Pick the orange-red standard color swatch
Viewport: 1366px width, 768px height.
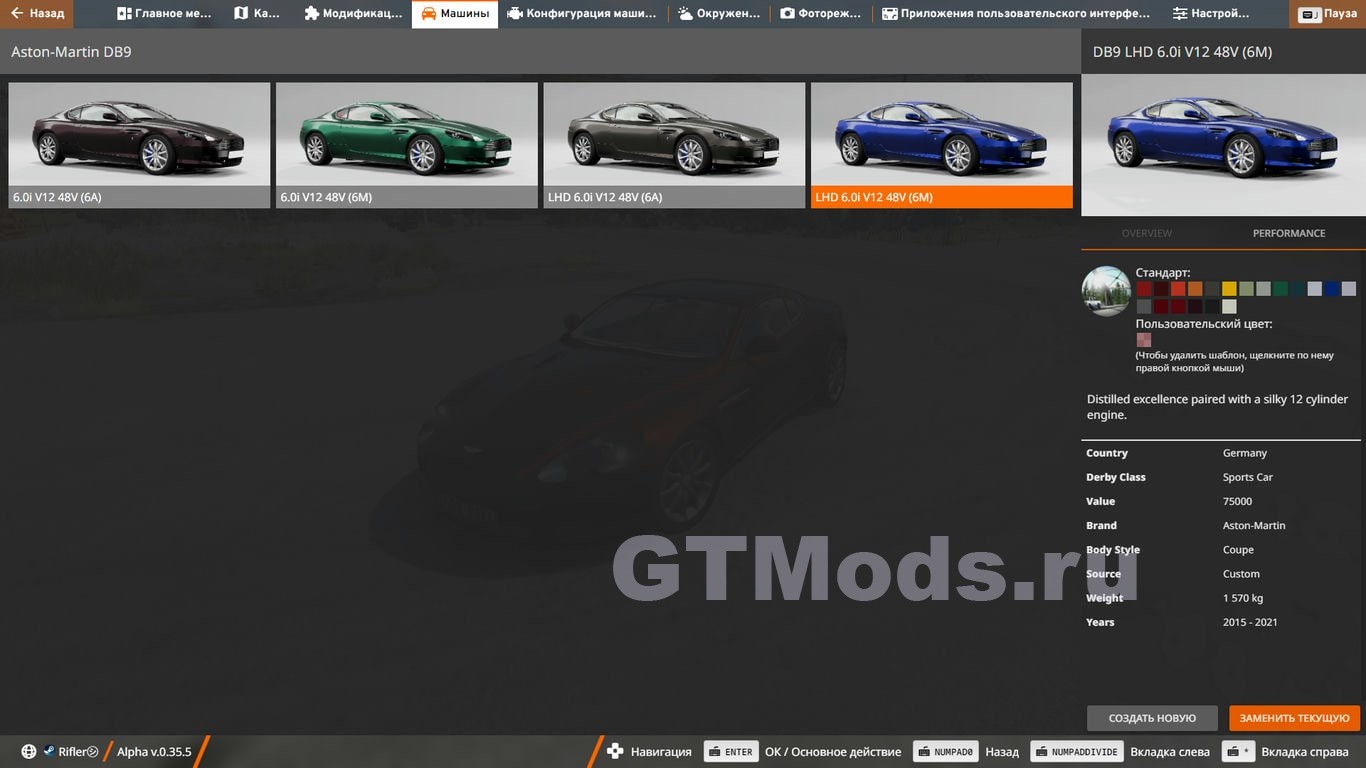[1178, 289]
